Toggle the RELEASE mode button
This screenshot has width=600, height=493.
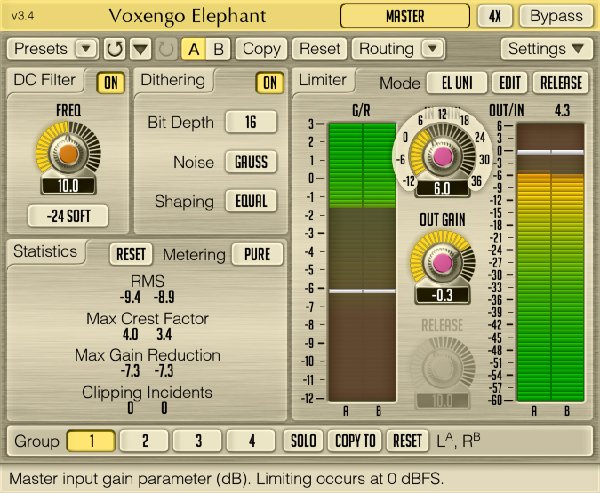[x=561, y=83]
